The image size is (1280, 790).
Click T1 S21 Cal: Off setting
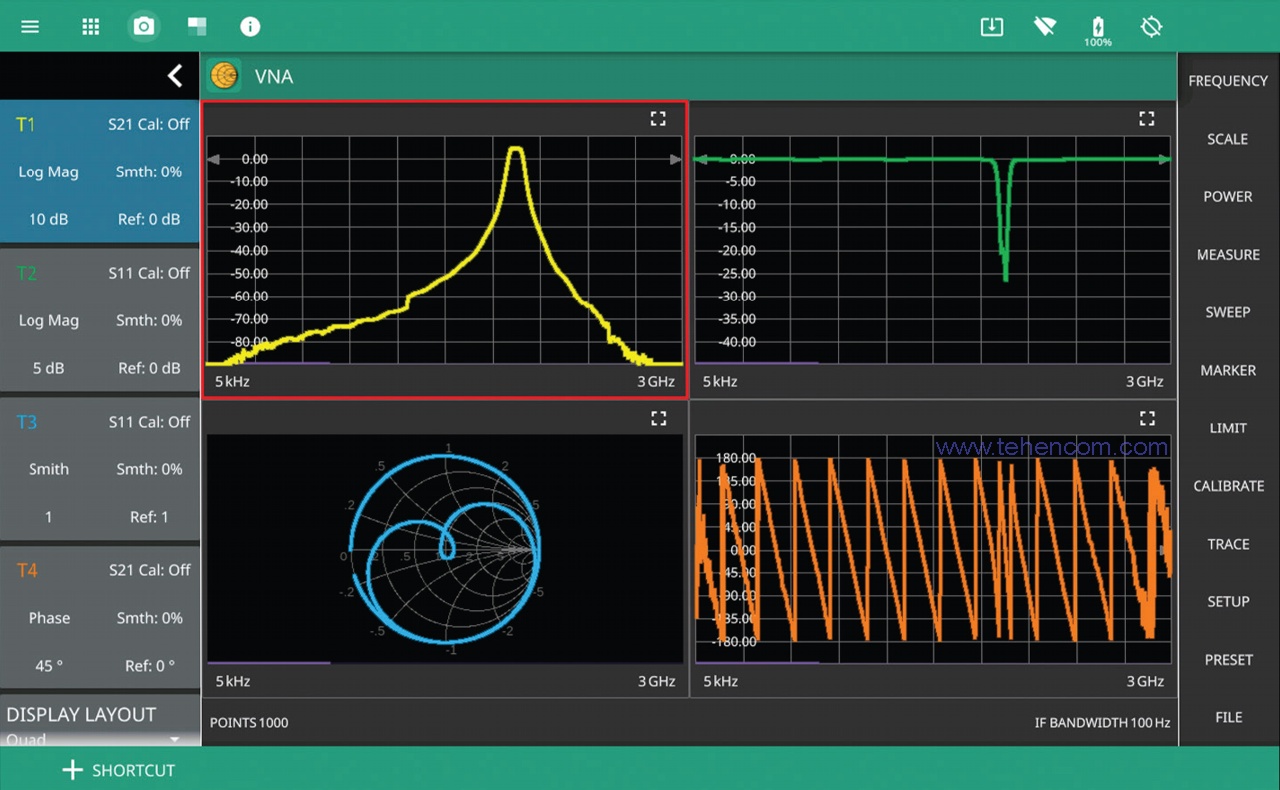pos(149,124)
